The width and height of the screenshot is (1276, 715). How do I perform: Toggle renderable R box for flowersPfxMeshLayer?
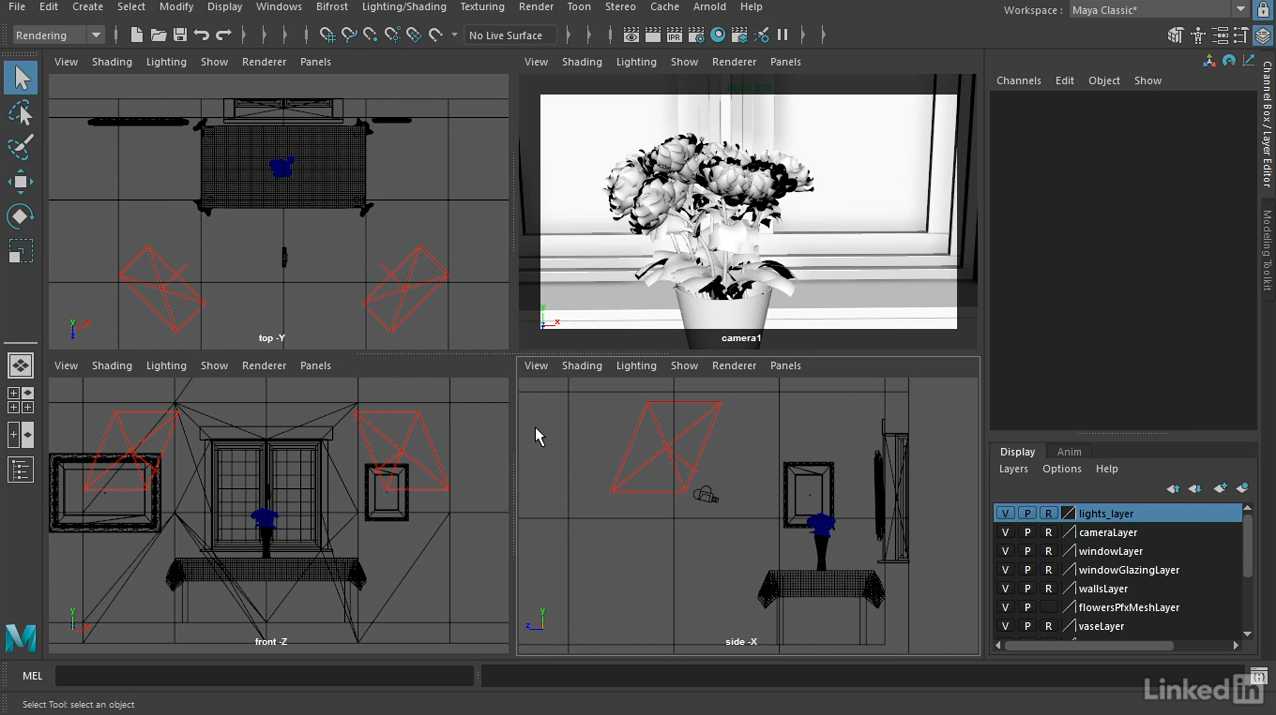point(1048,607)
